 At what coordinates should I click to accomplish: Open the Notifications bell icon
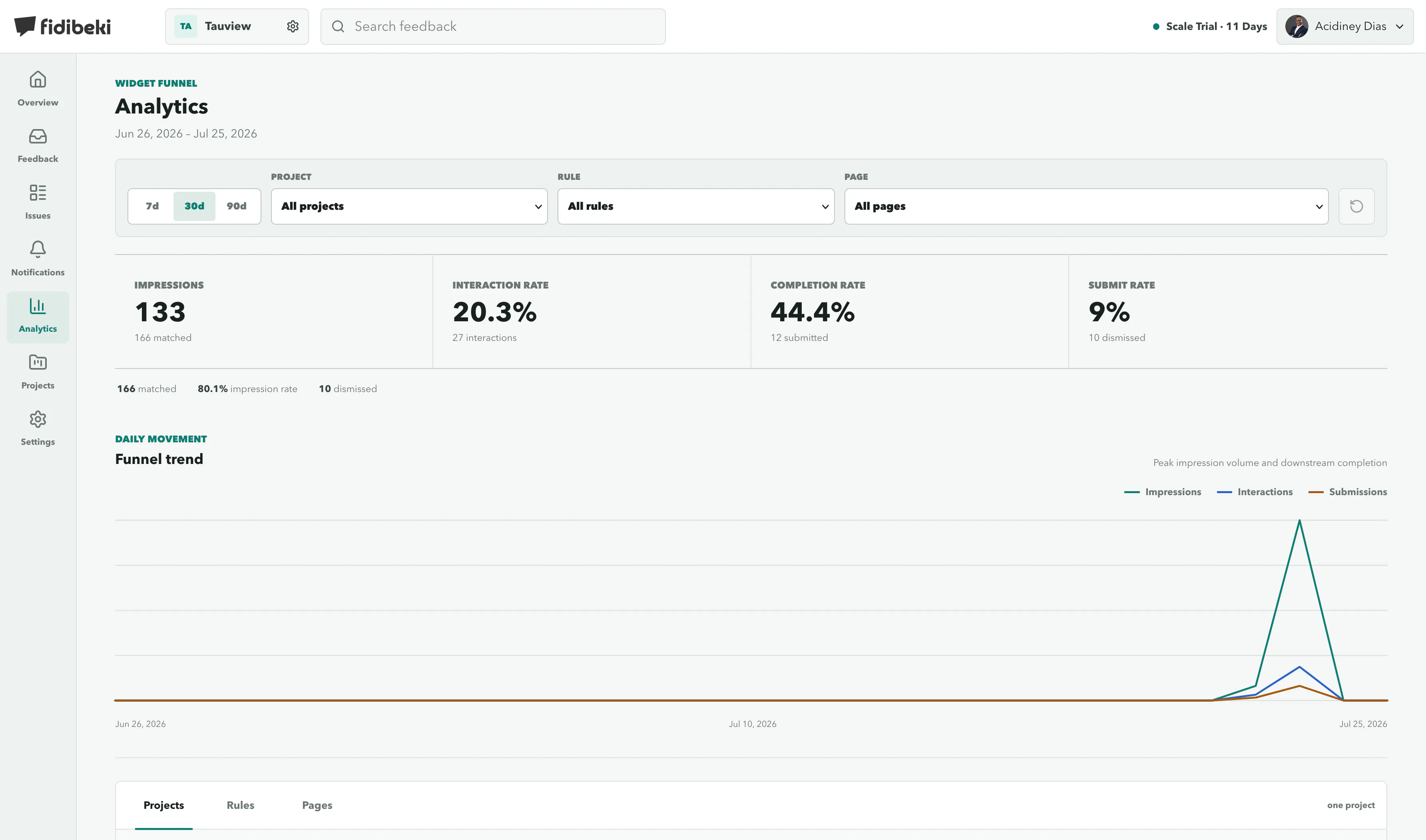click(38, 249)
